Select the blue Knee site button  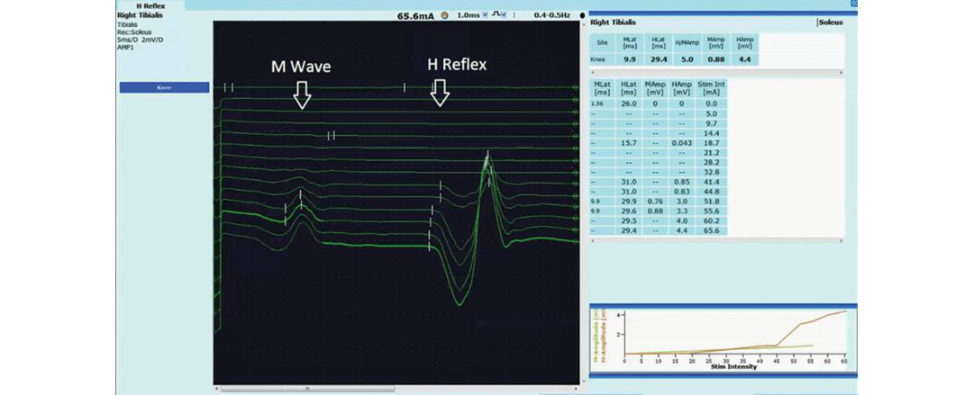click(x=164, y=87)
